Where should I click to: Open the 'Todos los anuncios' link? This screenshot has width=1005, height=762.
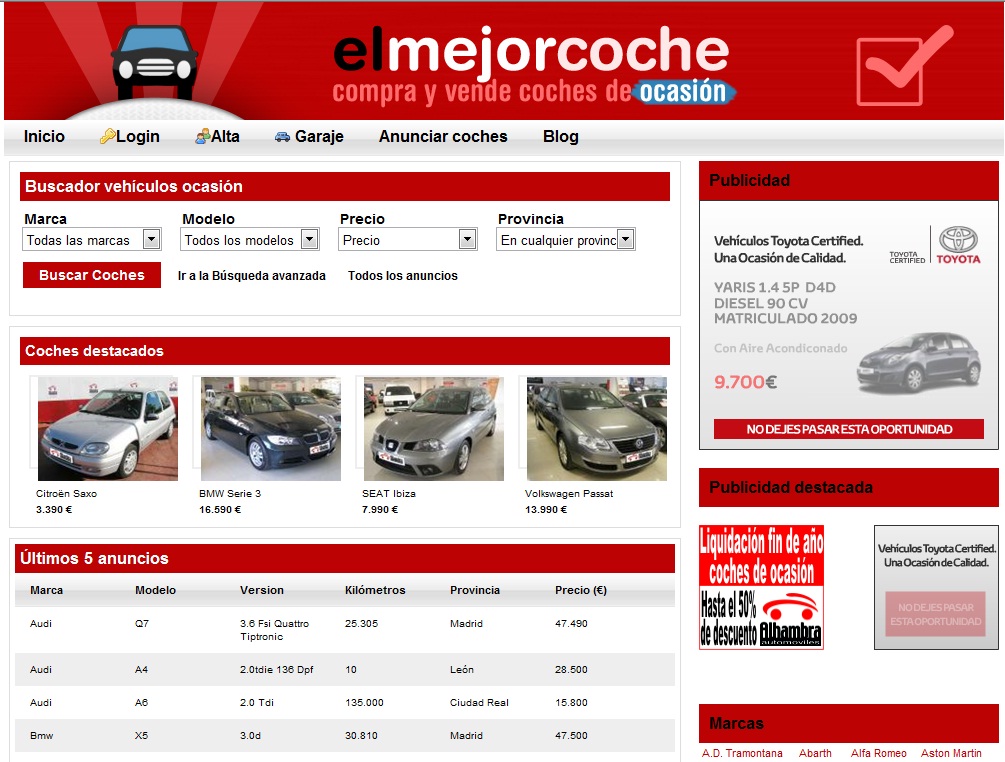click(403, 276)
